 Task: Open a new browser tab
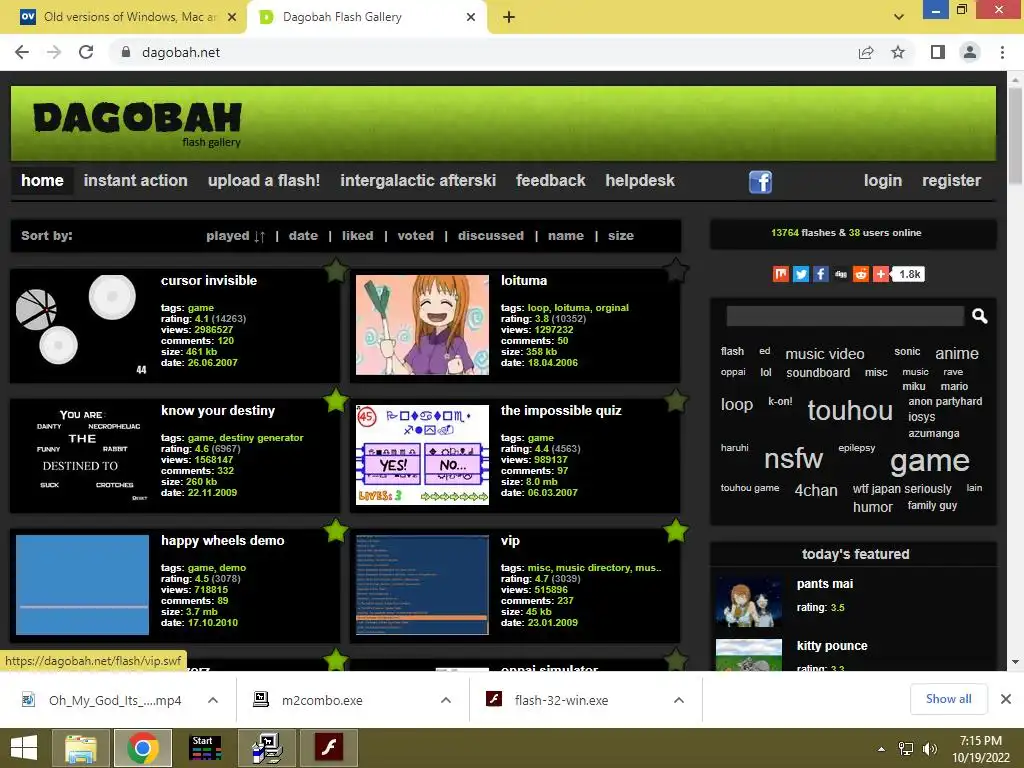(x=509, y=17)
